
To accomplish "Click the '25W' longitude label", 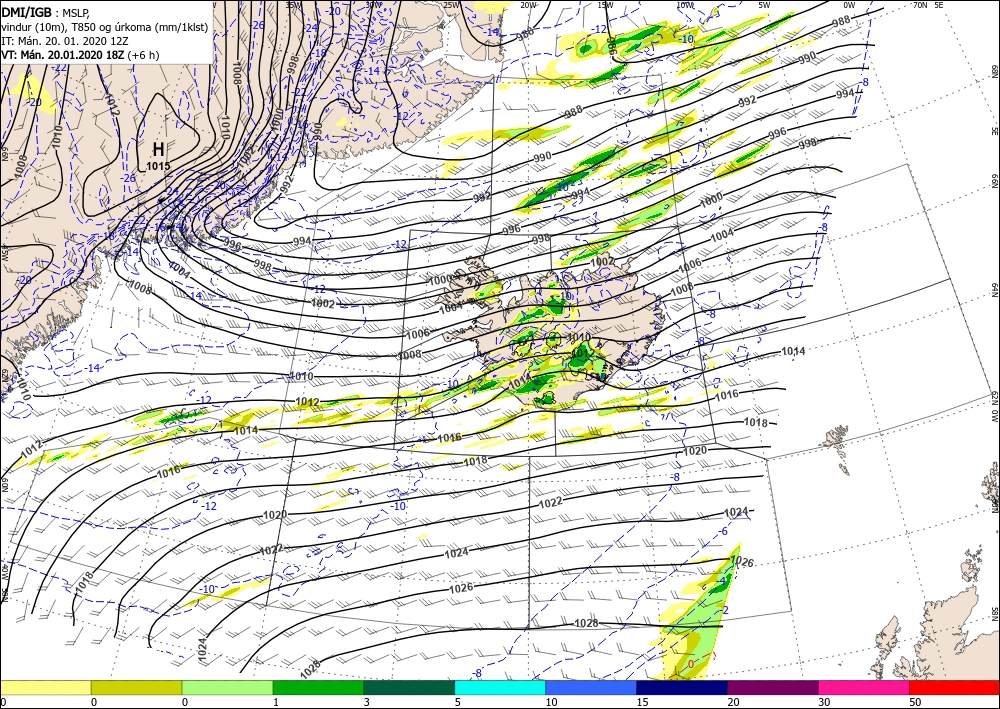I will [x=452, y=5].
